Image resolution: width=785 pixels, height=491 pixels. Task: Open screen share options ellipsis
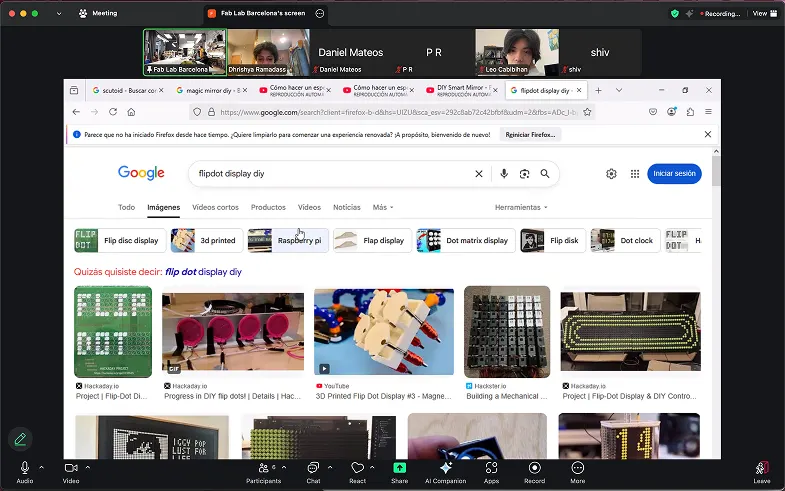[x=320, y=14]
